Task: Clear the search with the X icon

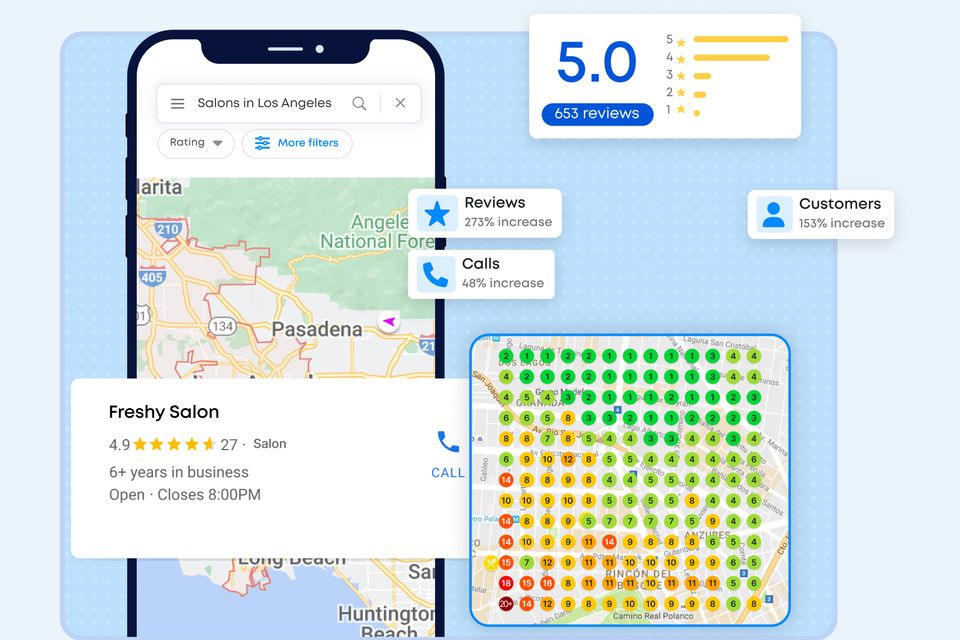Action: click(400, 103)
